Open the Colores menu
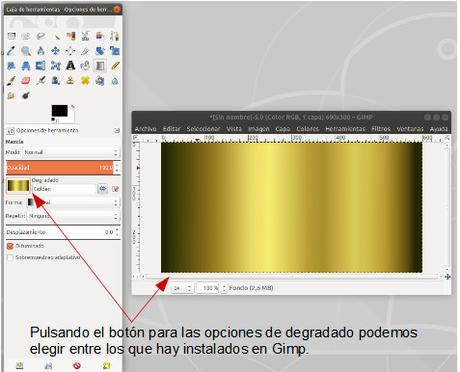This screenshot has height=372, width=460. pyautogui.click(x=308, y=129)
